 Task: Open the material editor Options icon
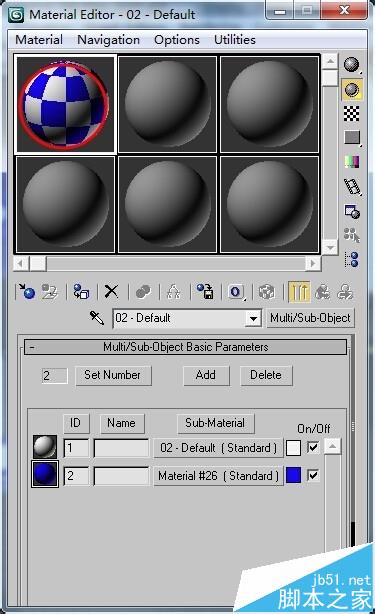click(352, 211)
